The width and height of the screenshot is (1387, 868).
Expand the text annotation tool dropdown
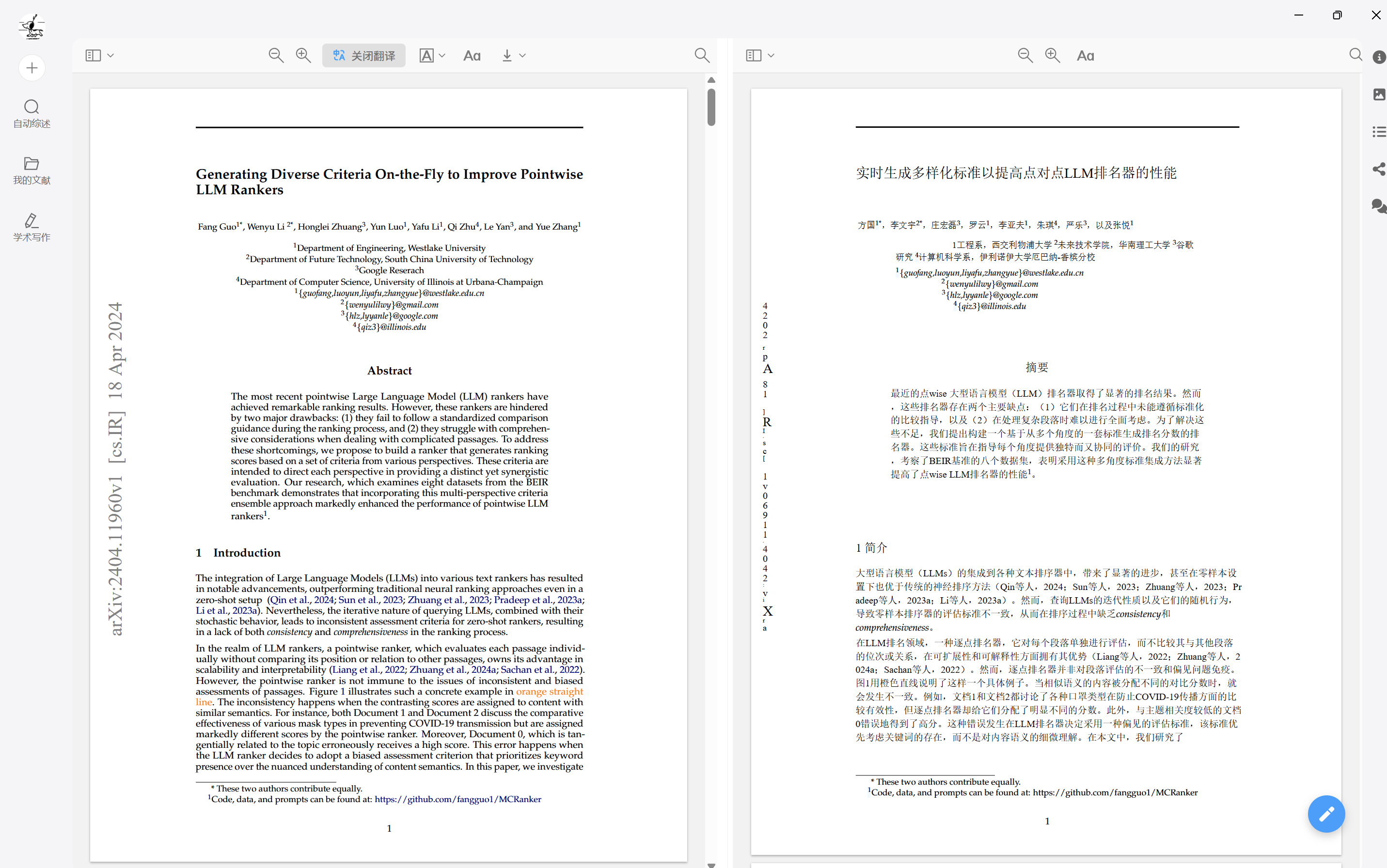(x=441, y=56)
